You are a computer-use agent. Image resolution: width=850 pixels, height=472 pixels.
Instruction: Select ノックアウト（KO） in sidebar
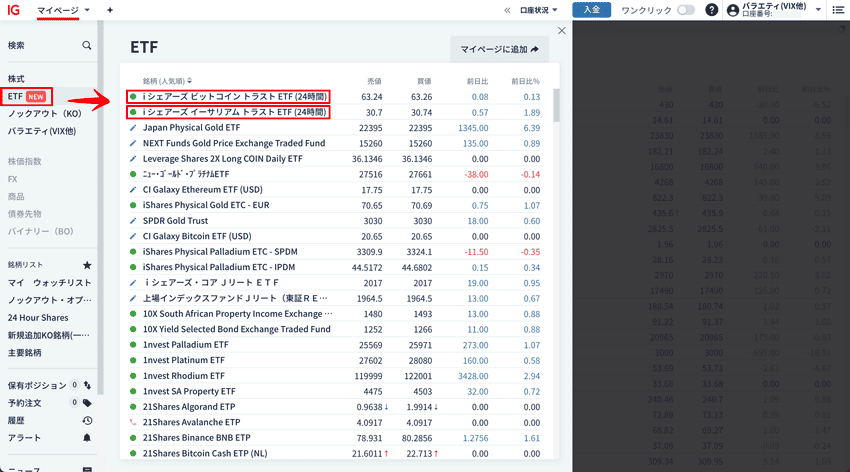coord(44,114)
